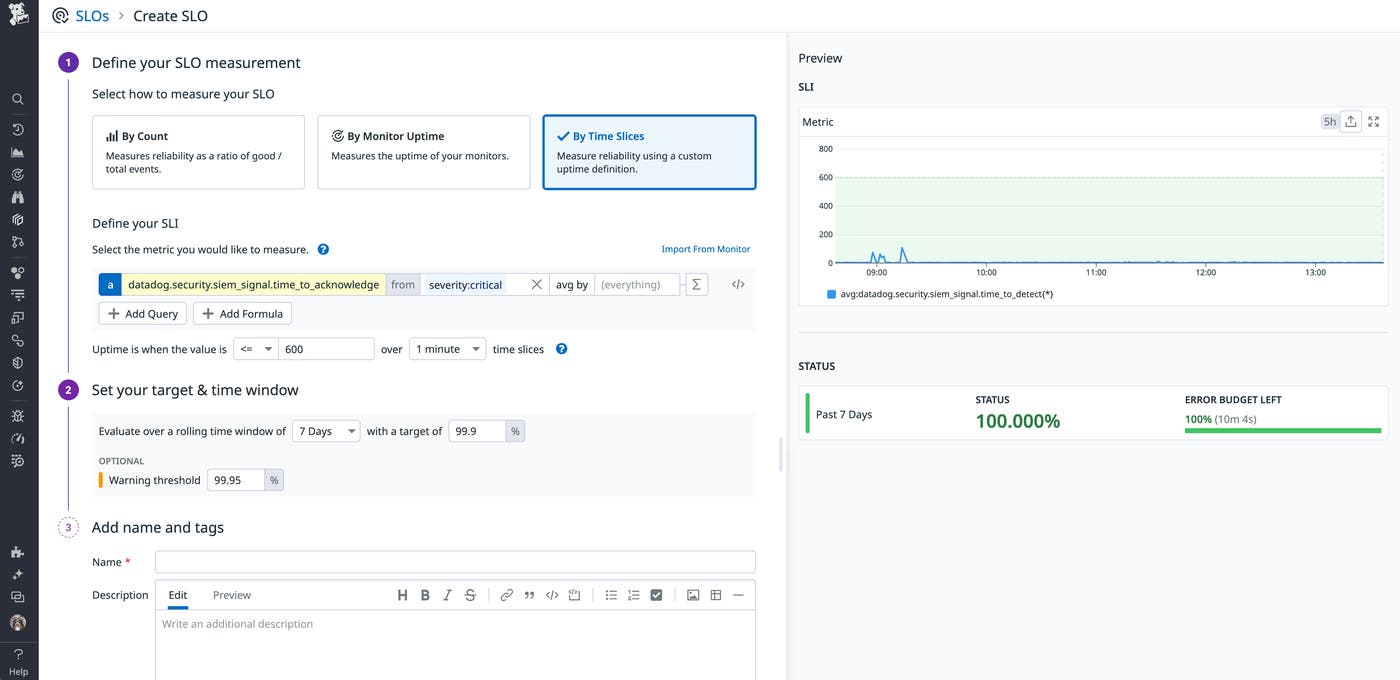This screenshot has width=1400, height=680.
Task: Switch to description Edit tab
Action: pos(178,595)
